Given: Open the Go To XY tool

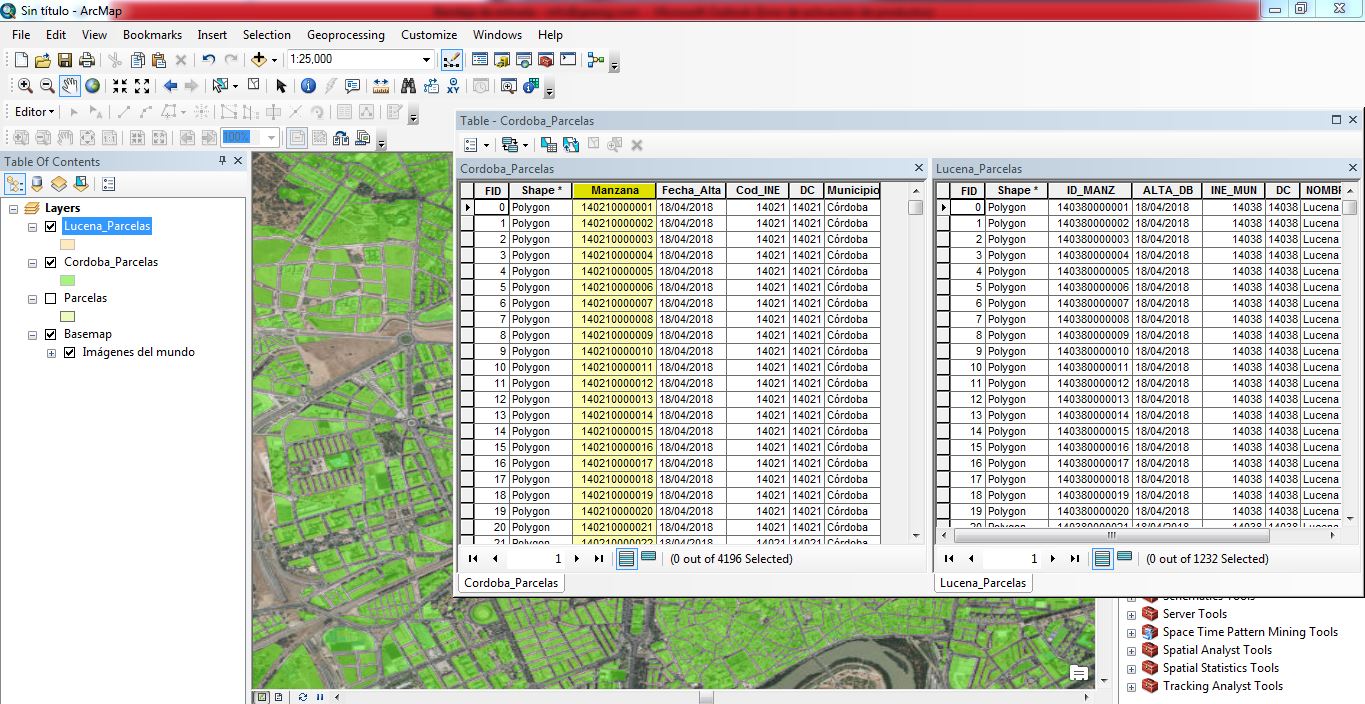Looking at the screenshot, I should 453,88.
